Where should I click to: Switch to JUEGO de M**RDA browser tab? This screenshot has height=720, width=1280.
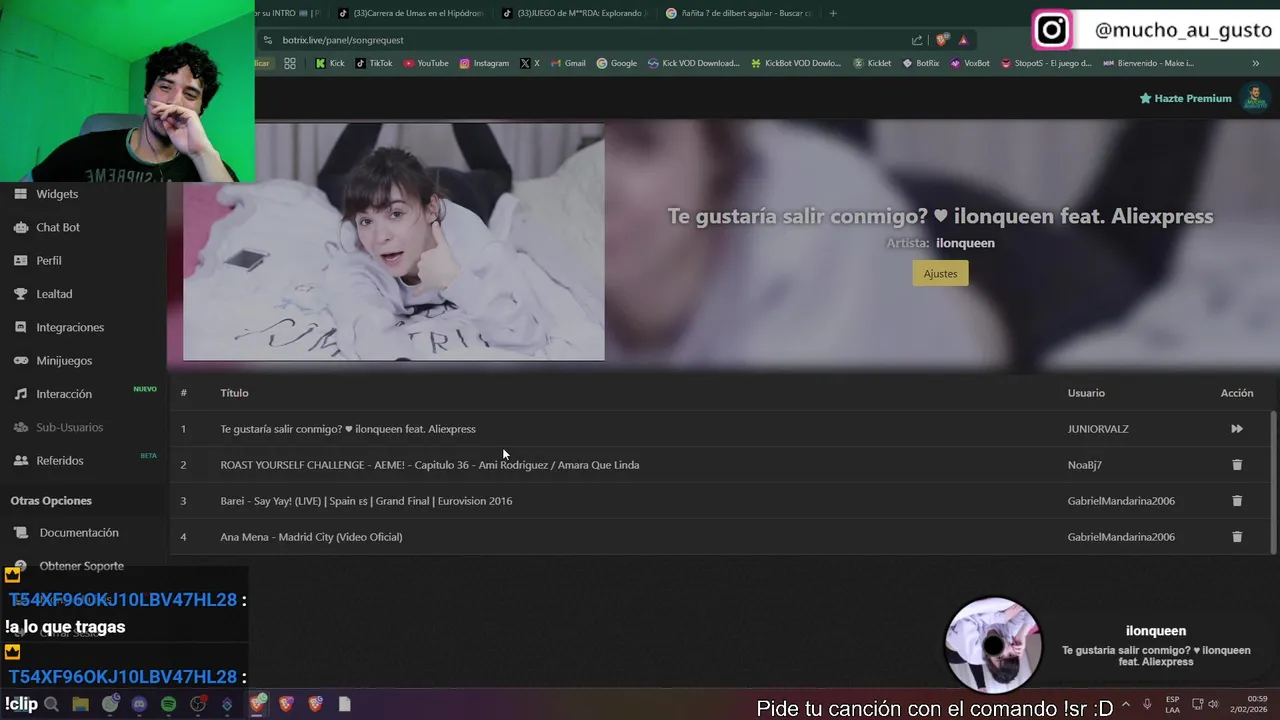click(x=575, y=13)
